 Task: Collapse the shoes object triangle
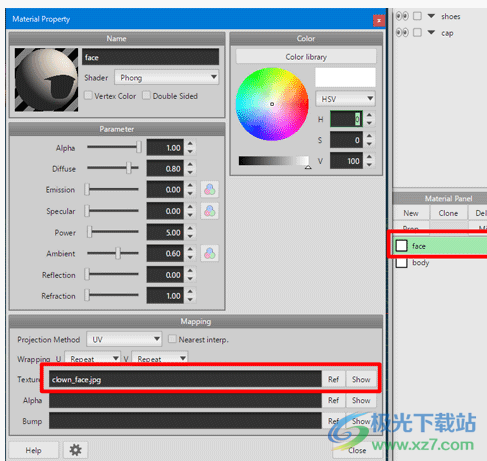(x=431, y=16)
